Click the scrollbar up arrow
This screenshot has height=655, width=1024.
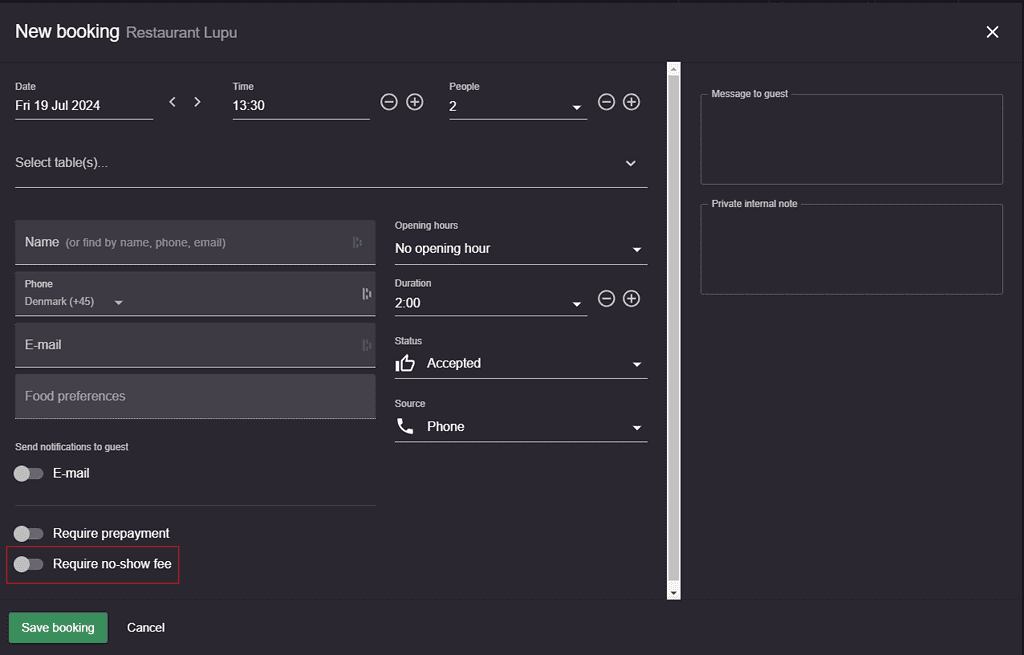pyautogui.click(x=673, y=69)
